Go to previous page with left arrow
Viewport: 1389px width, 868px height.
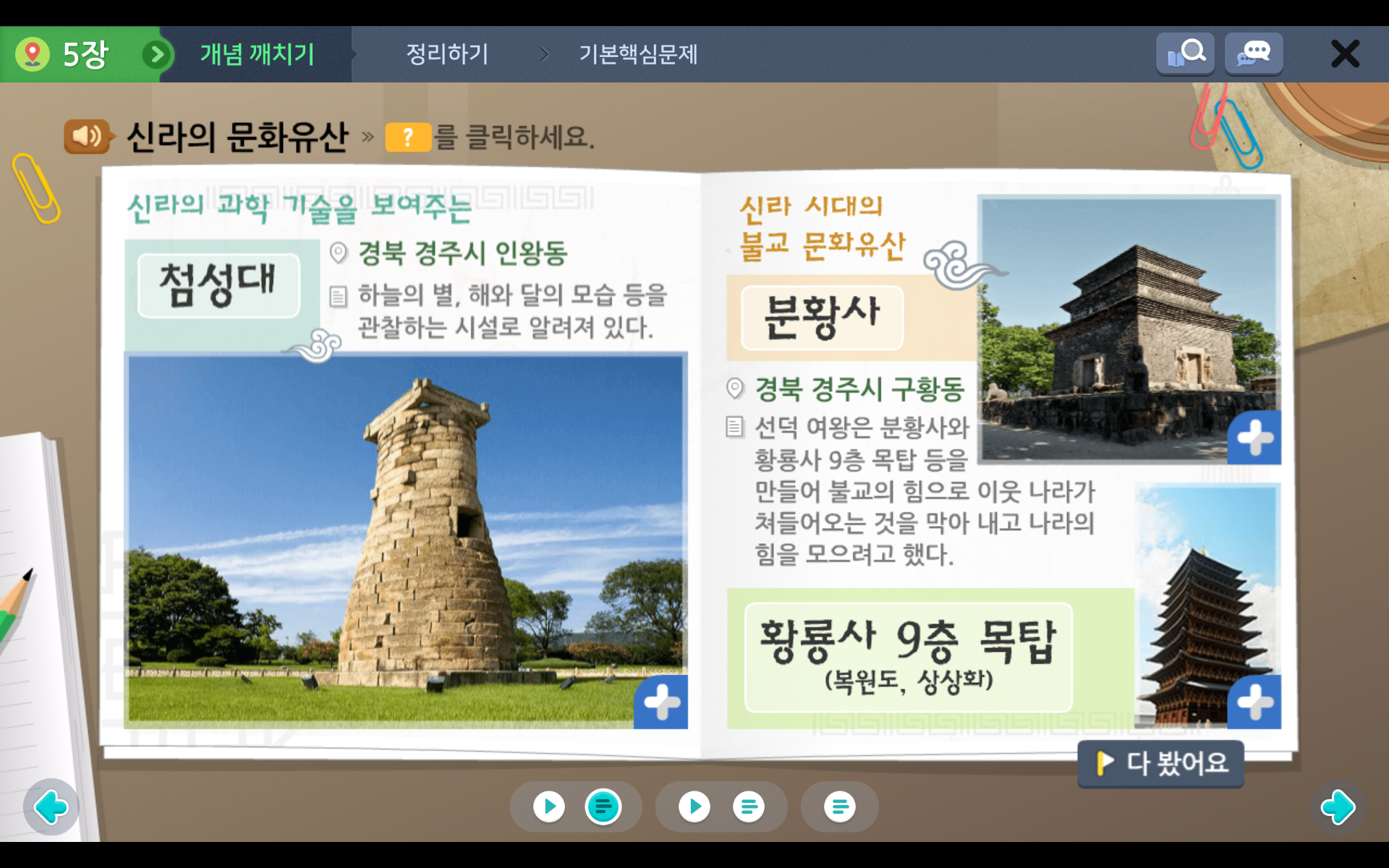tap(51, 807)
